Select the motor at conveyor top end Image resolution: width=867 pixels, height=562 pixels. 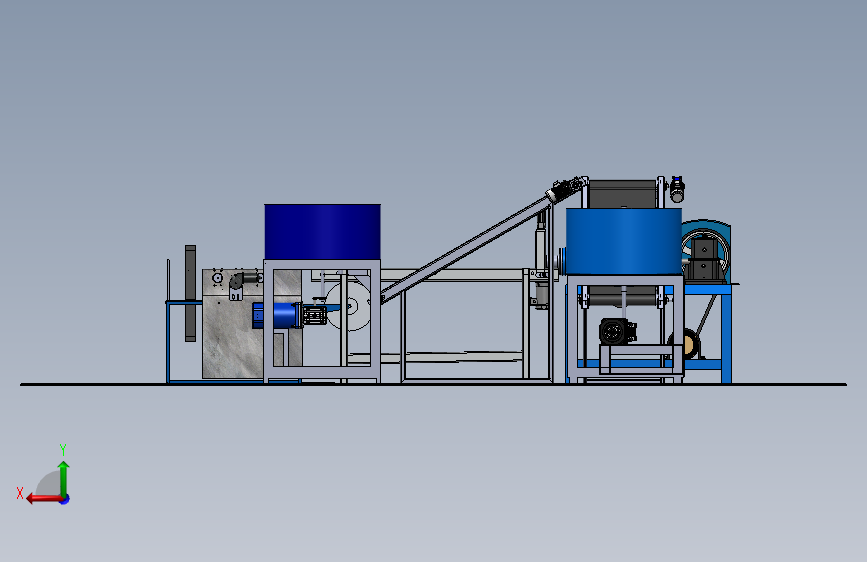coord(566,189)
